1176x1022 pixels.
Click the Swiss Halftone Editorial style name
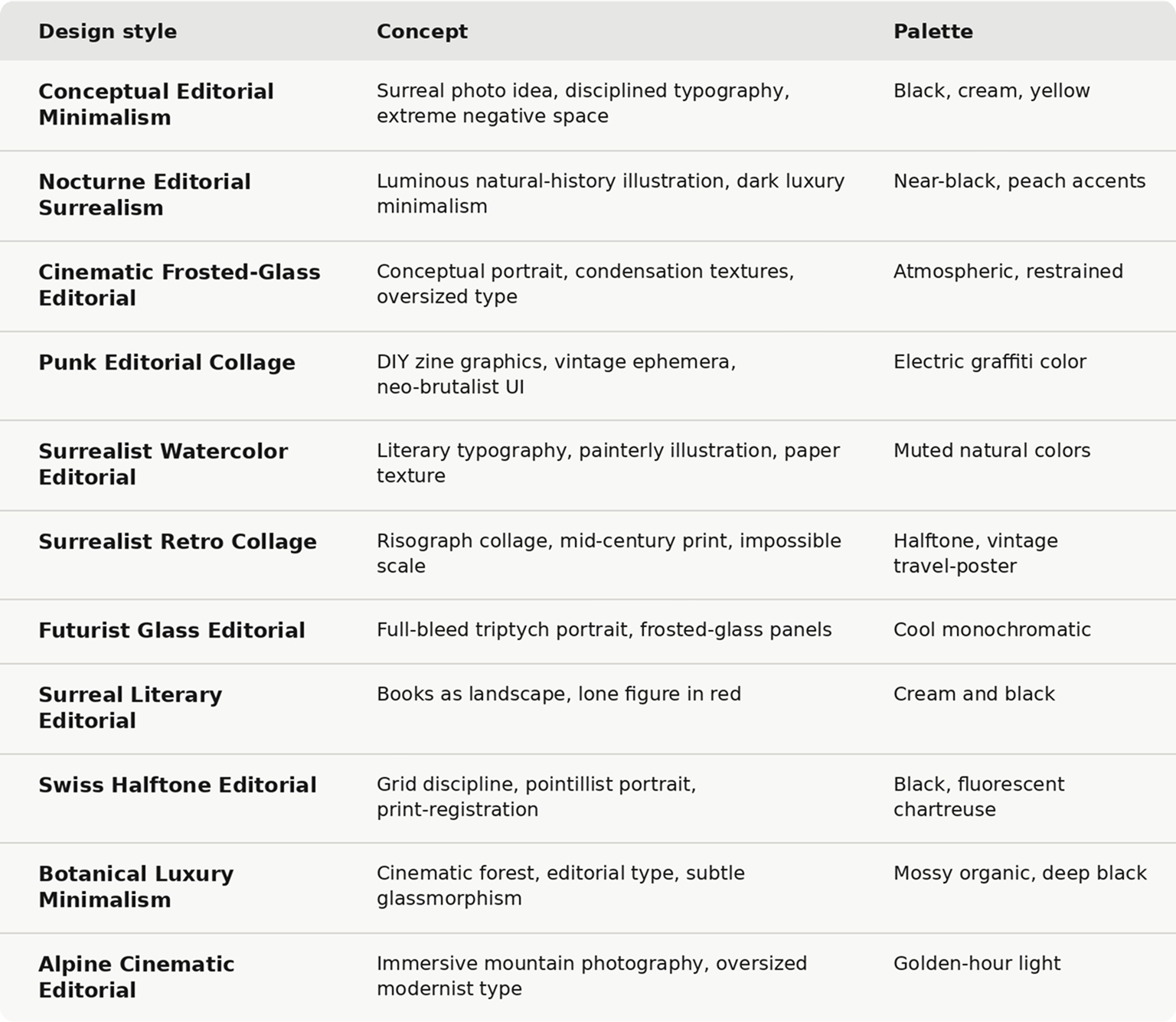coord(178,785)
